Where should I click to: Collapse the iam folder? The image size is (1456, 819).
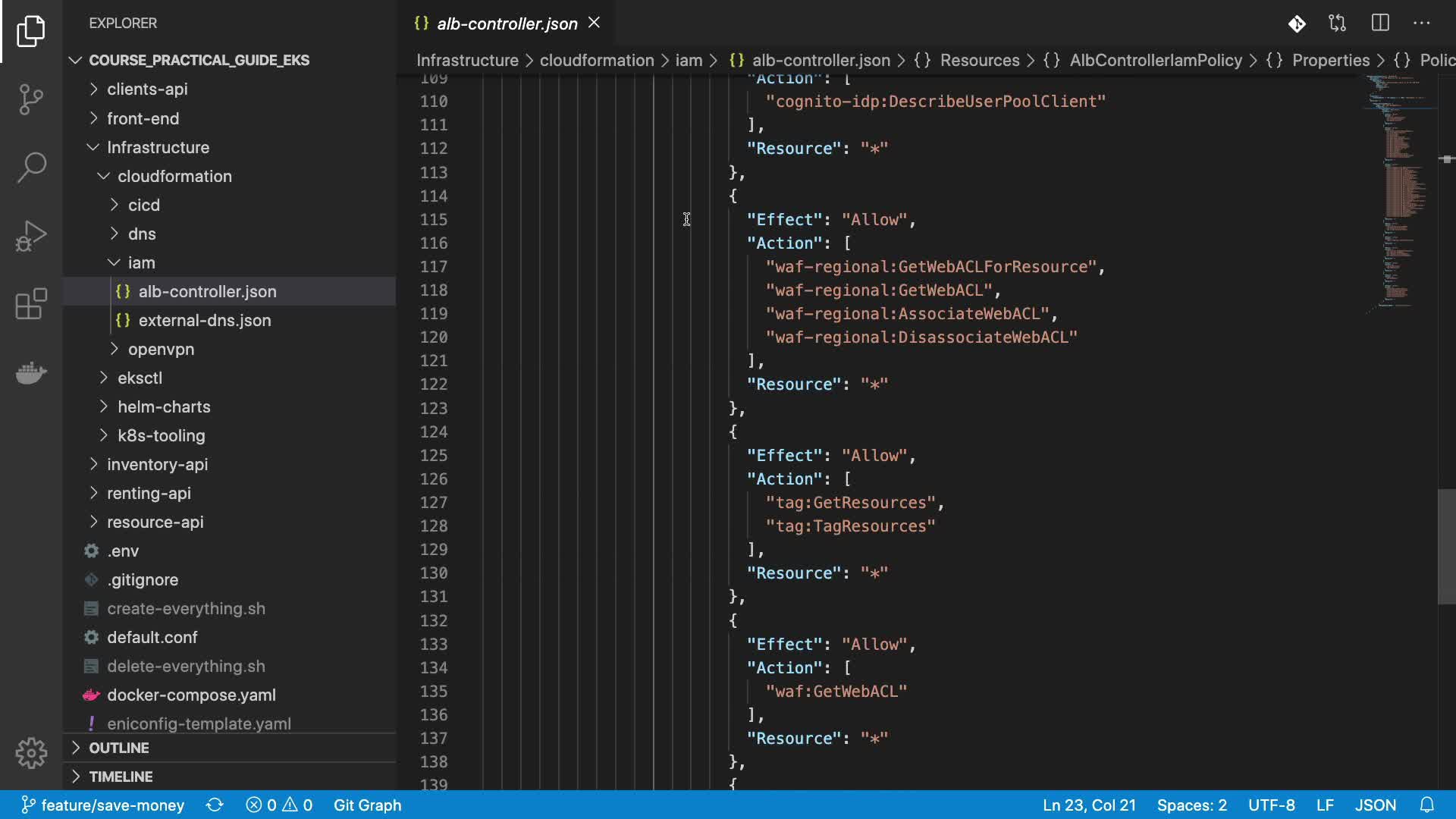click(x=141, y=262)
